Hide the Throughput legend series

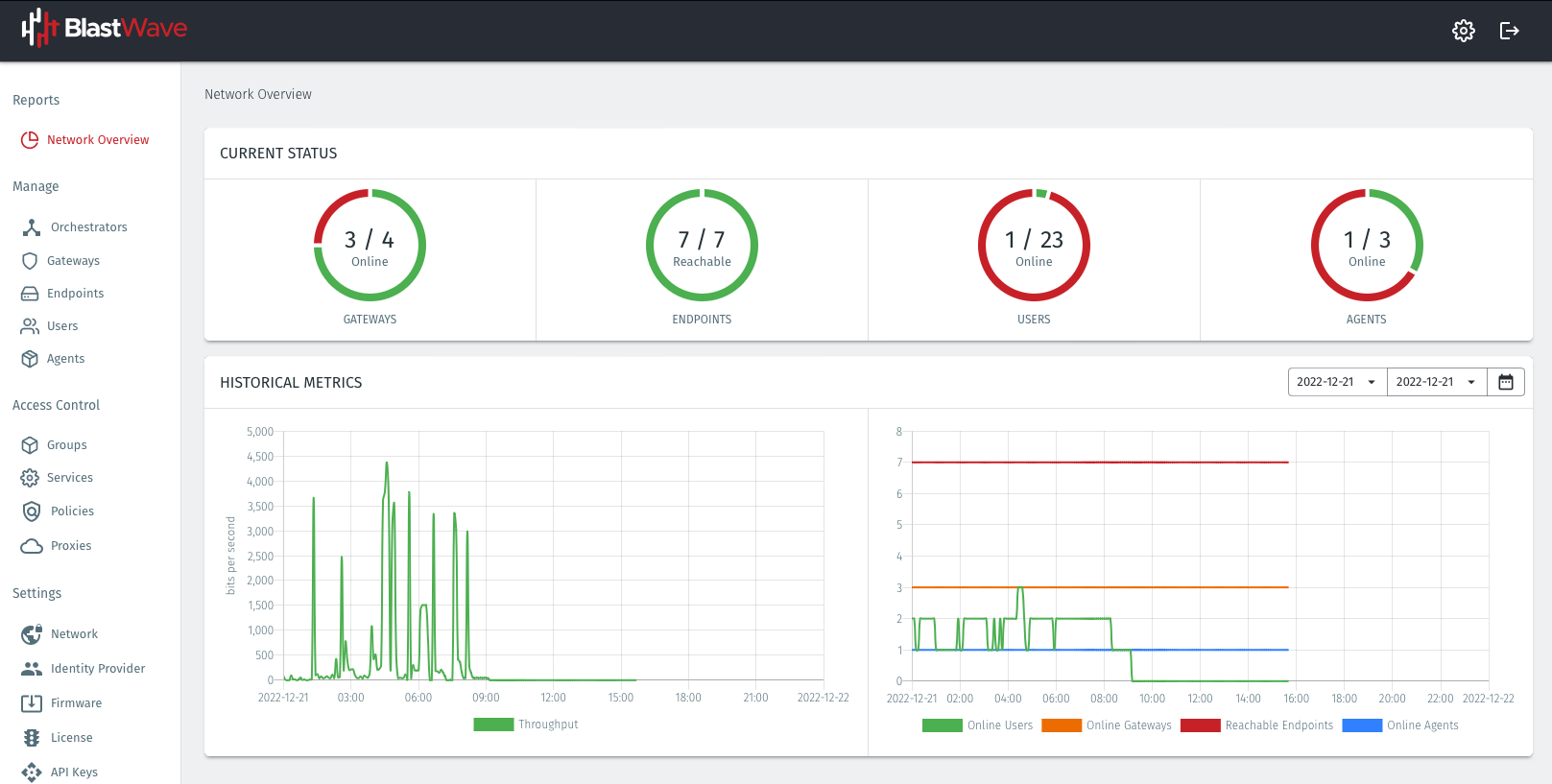526,725
